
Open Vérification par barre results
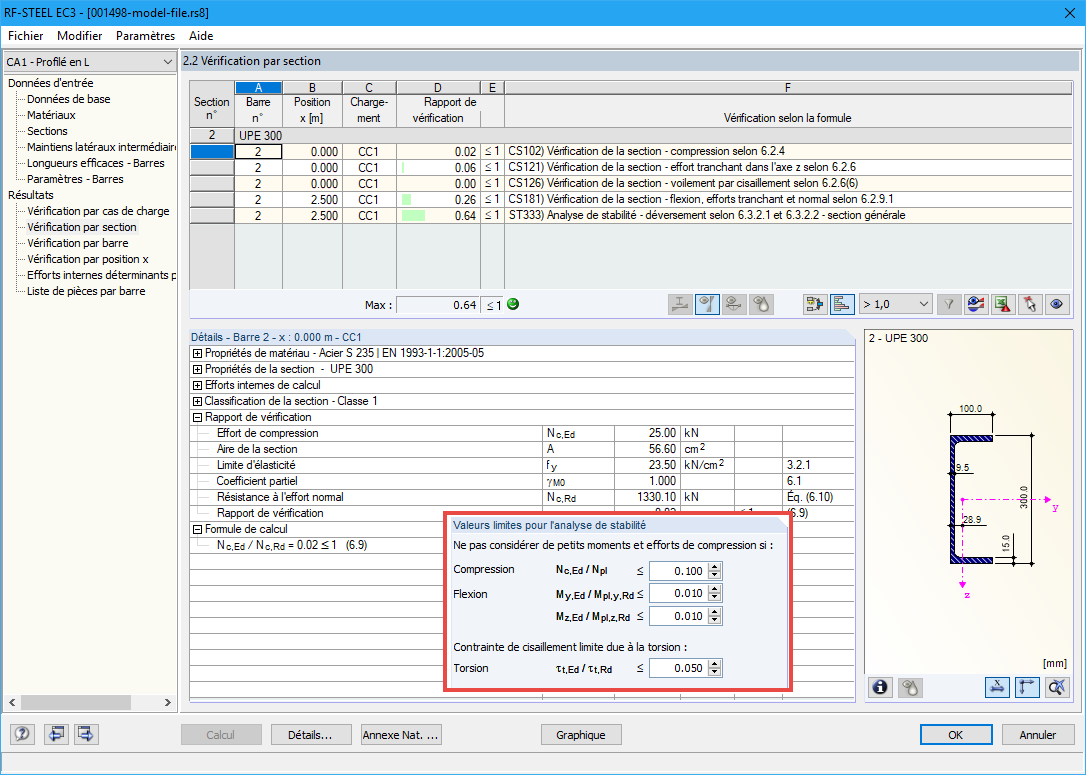tap(78, 243)
